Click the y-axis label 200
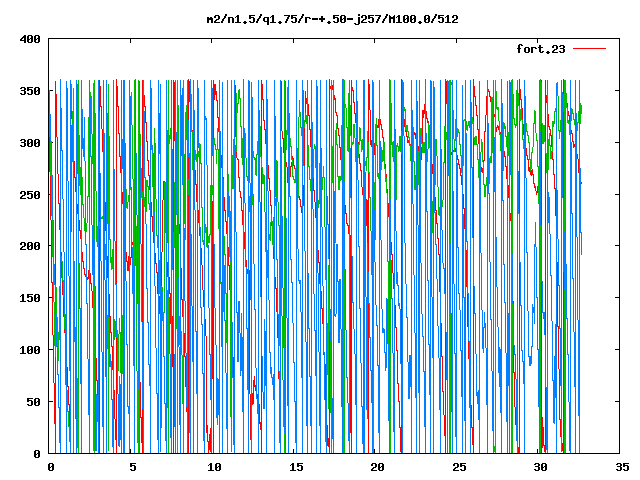The width and height of the screenshot is (640, 480). 30,246
